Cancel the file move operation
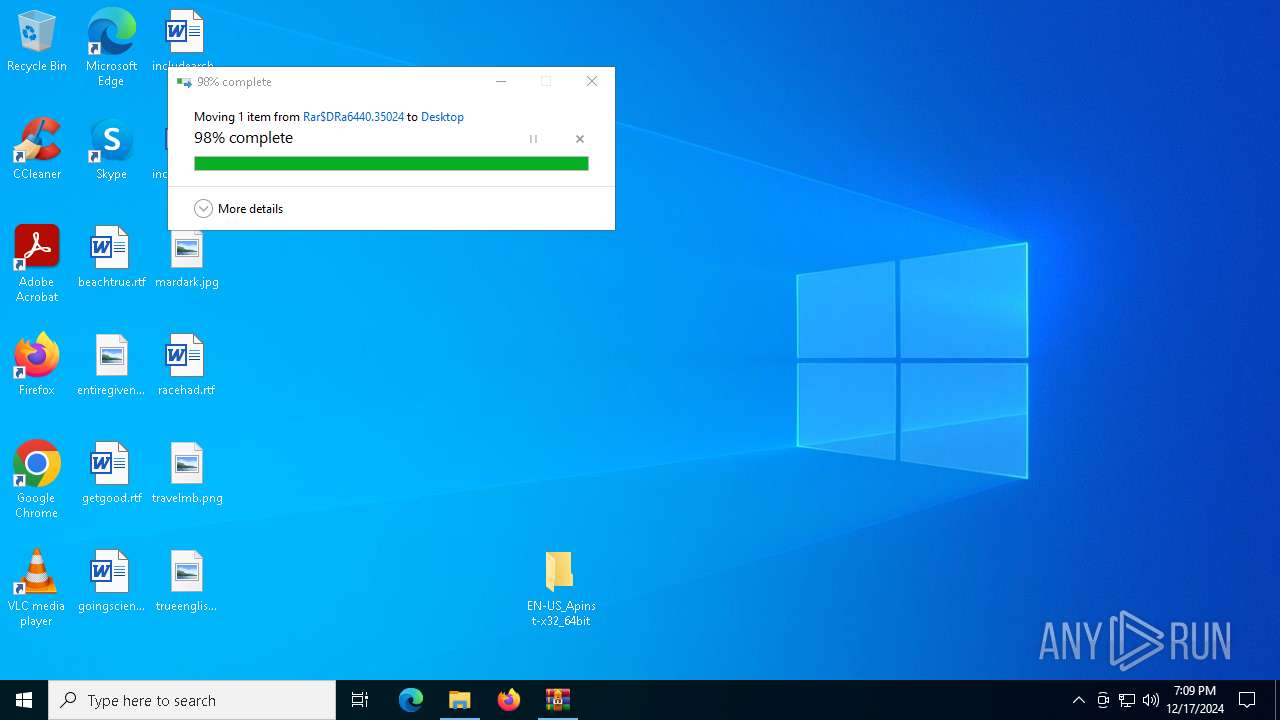The height and width of the screenshot is (720, 1280). pyautogui.click(x=580, y=139)
